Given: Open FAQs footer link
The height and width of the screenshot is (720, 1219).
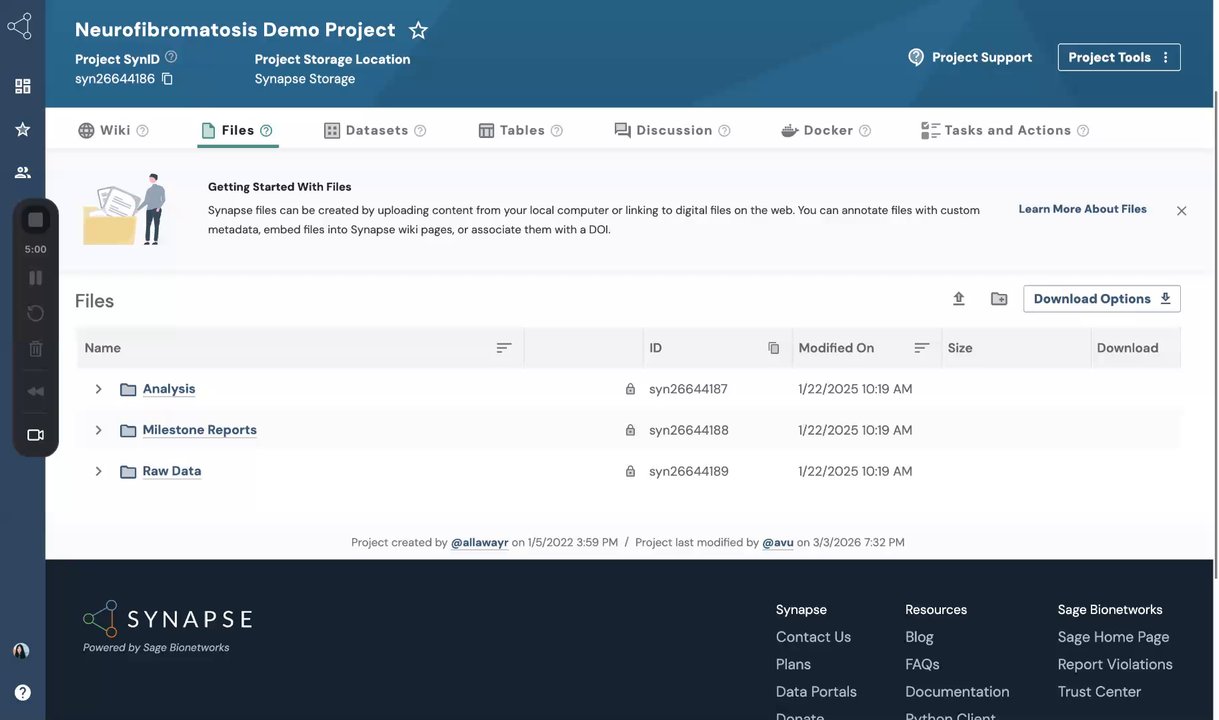Looking at the screenshot, I should (x=922, y=664).
